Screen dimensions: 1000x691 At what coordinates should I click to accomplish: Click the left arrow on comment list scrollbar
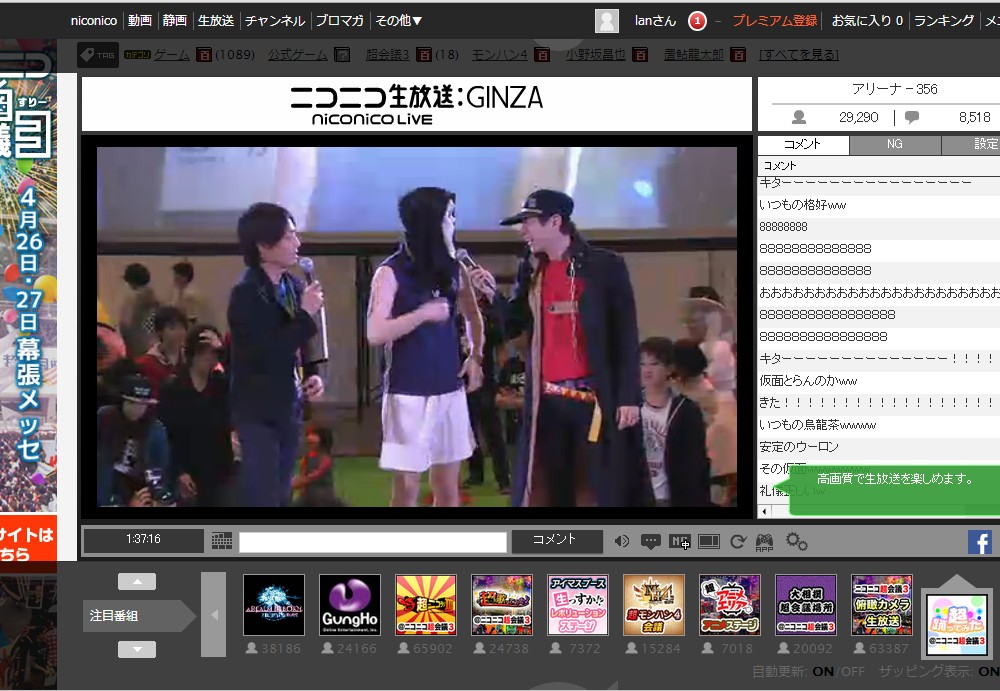pyautogui.click(x=763, y=511)
